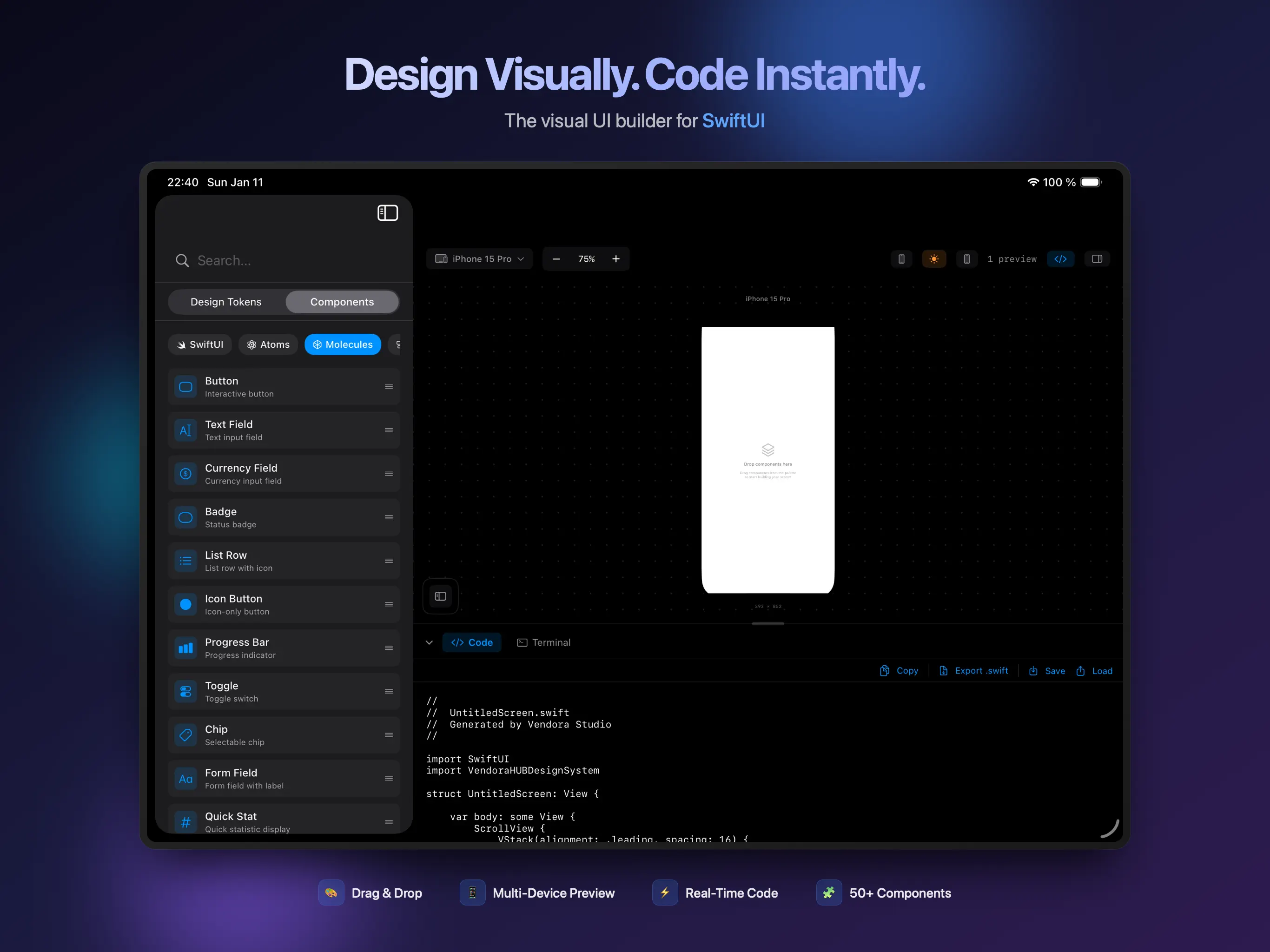The height and width of the screenshot is (952, 1270).
Task: Open the canvas sidebar panel icon
Action: [440, 596]
